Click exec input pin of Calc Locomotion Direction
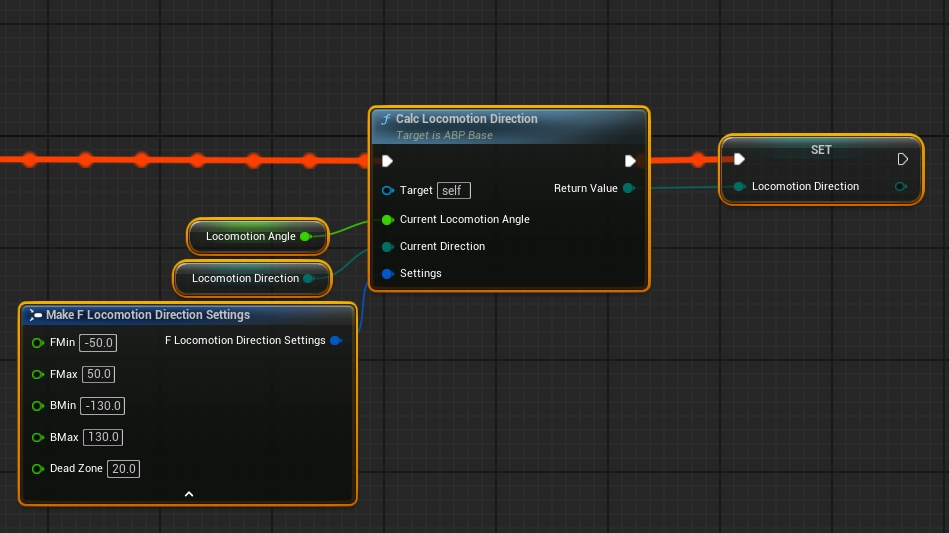 387,161
